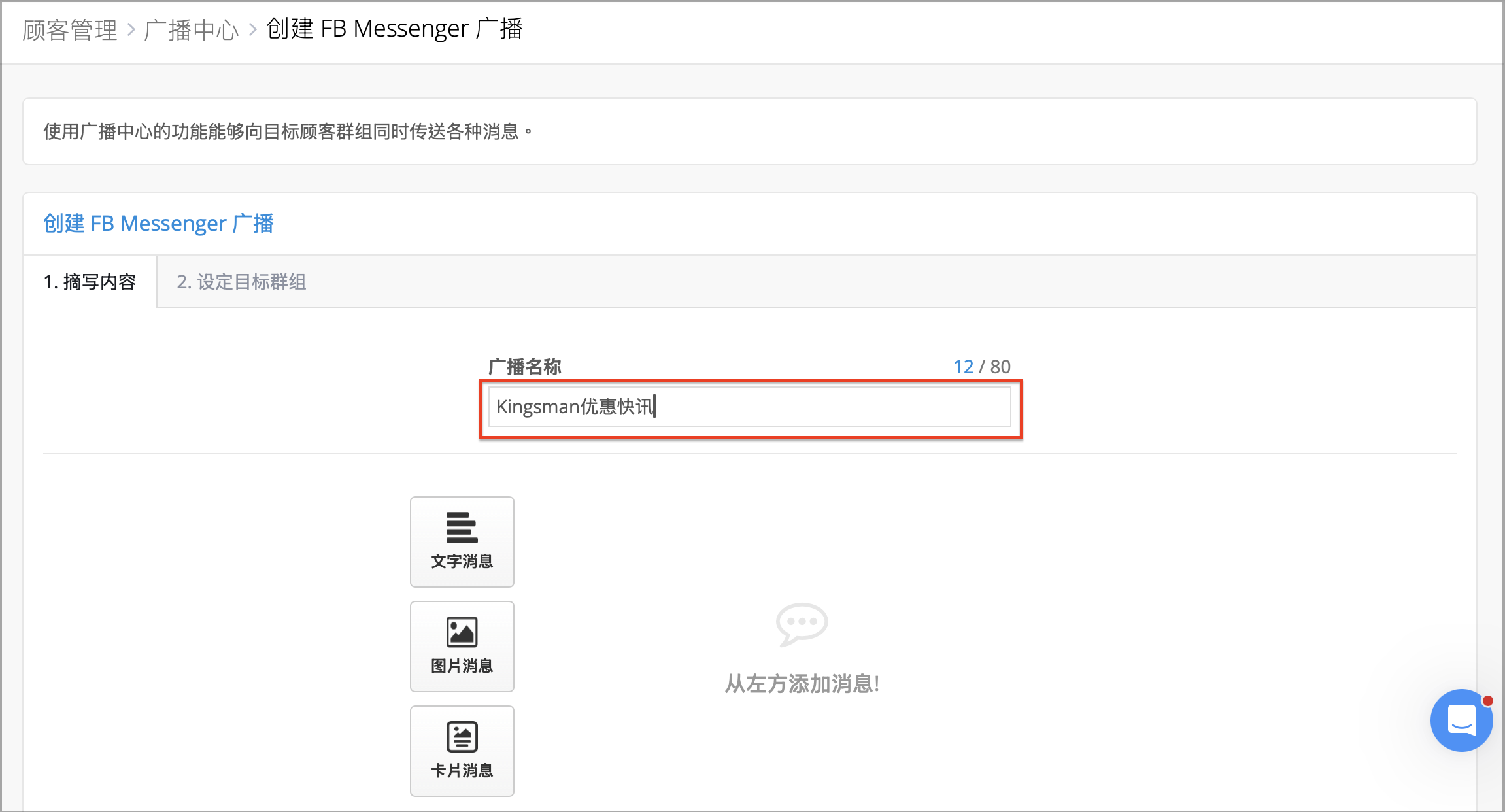The image size is (1505, 812).
Task: Click the 使用广播中心的功能 description text
Action: pos(288,131)
